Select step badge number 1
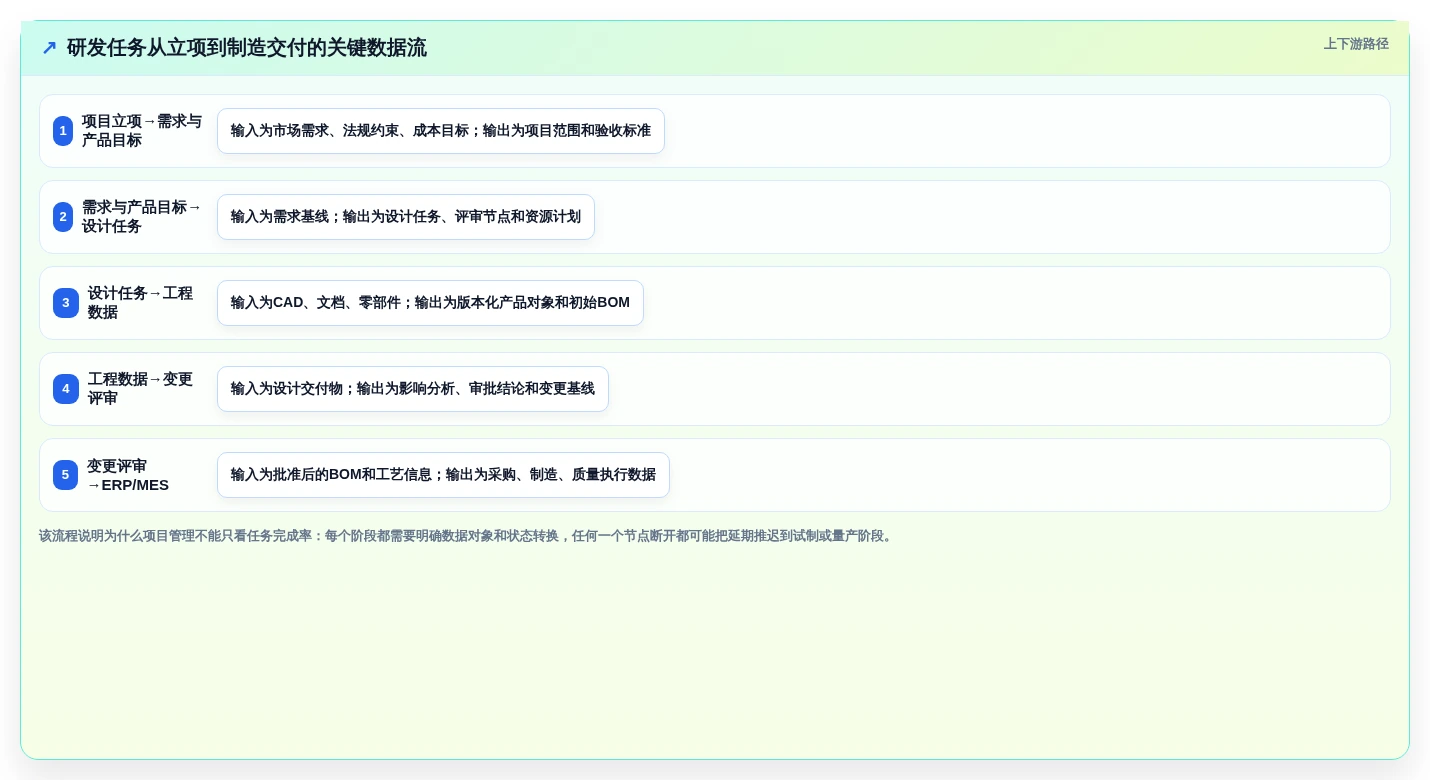Screen dimensions: 1430x780 coord(63,131)
